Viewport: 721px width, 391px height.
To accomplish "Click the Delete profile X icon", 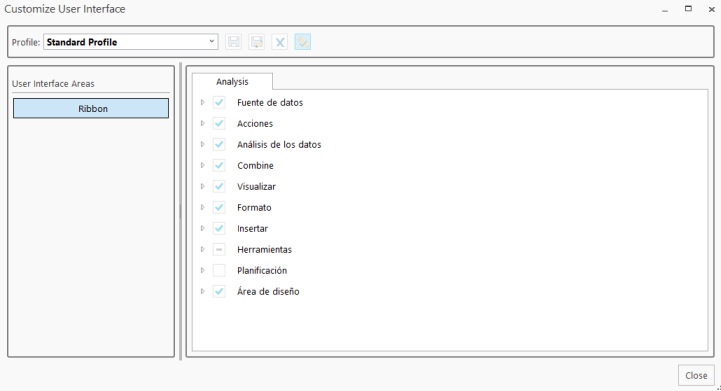I will point(280,42).
